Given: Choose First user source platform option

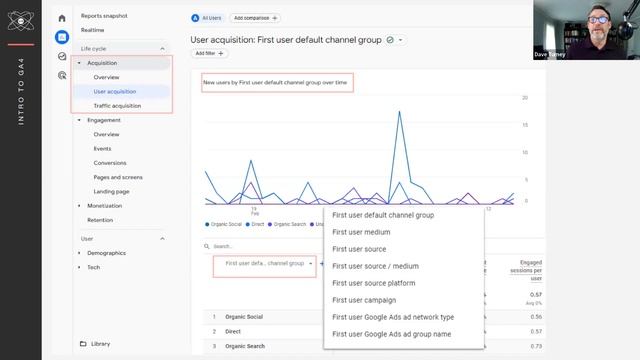Looking at the screenshot, I should point(373,283).
